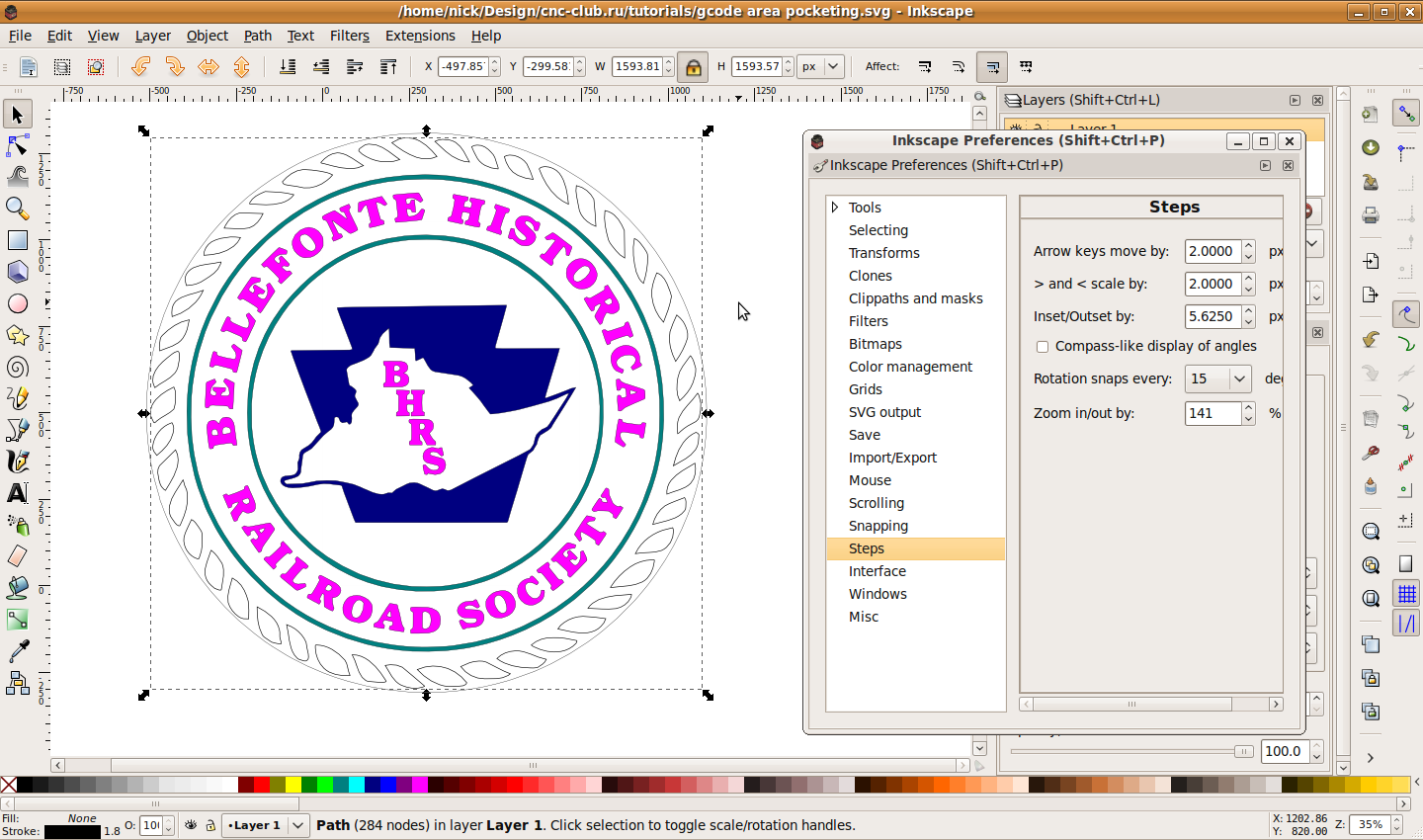Open the zoom percentage stepper
The height and width of the screenshot is (840, 1423).
[1397, 825]
